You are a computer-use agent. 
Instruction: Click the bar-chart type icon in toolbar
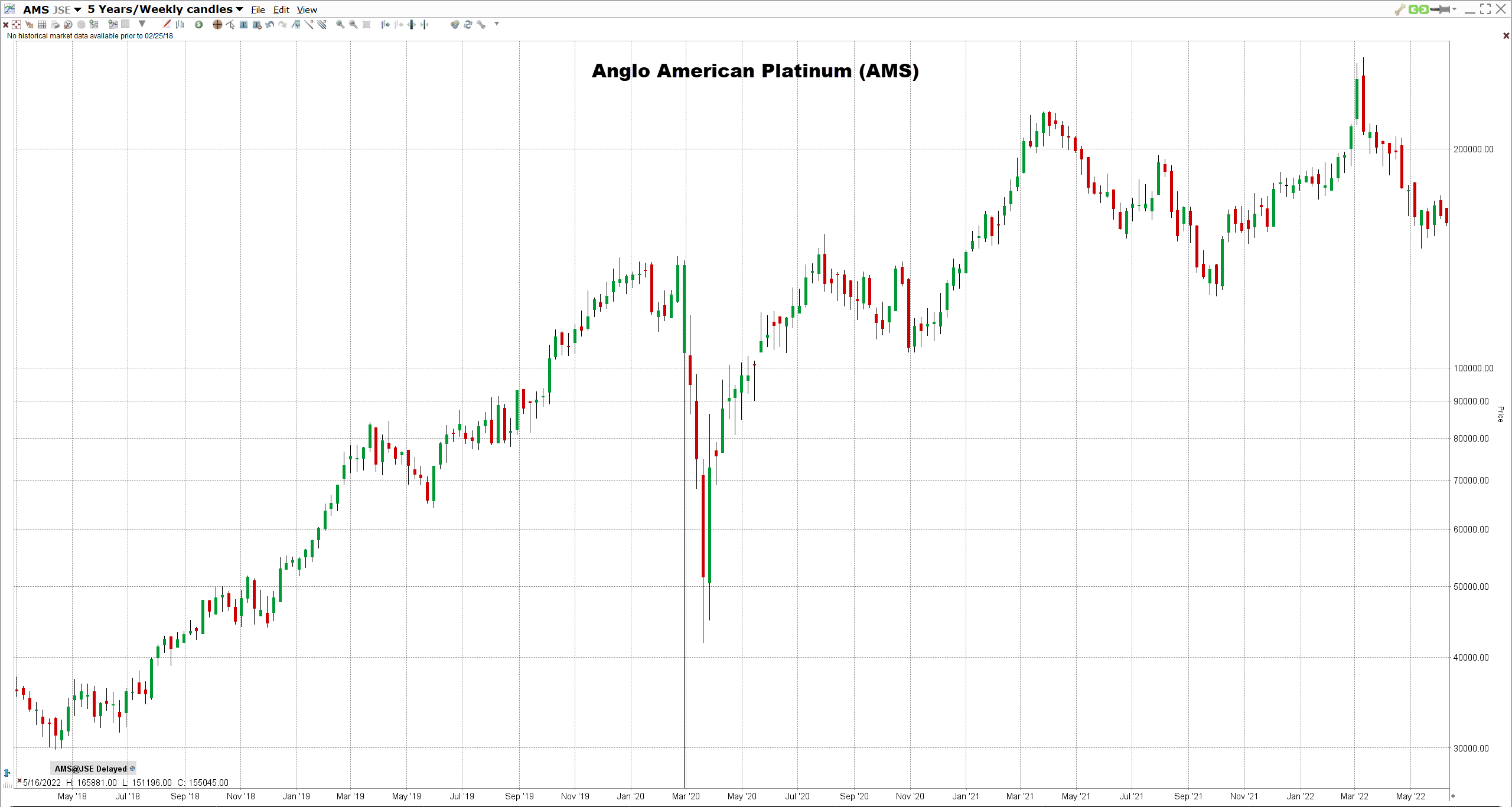[180, 24]
